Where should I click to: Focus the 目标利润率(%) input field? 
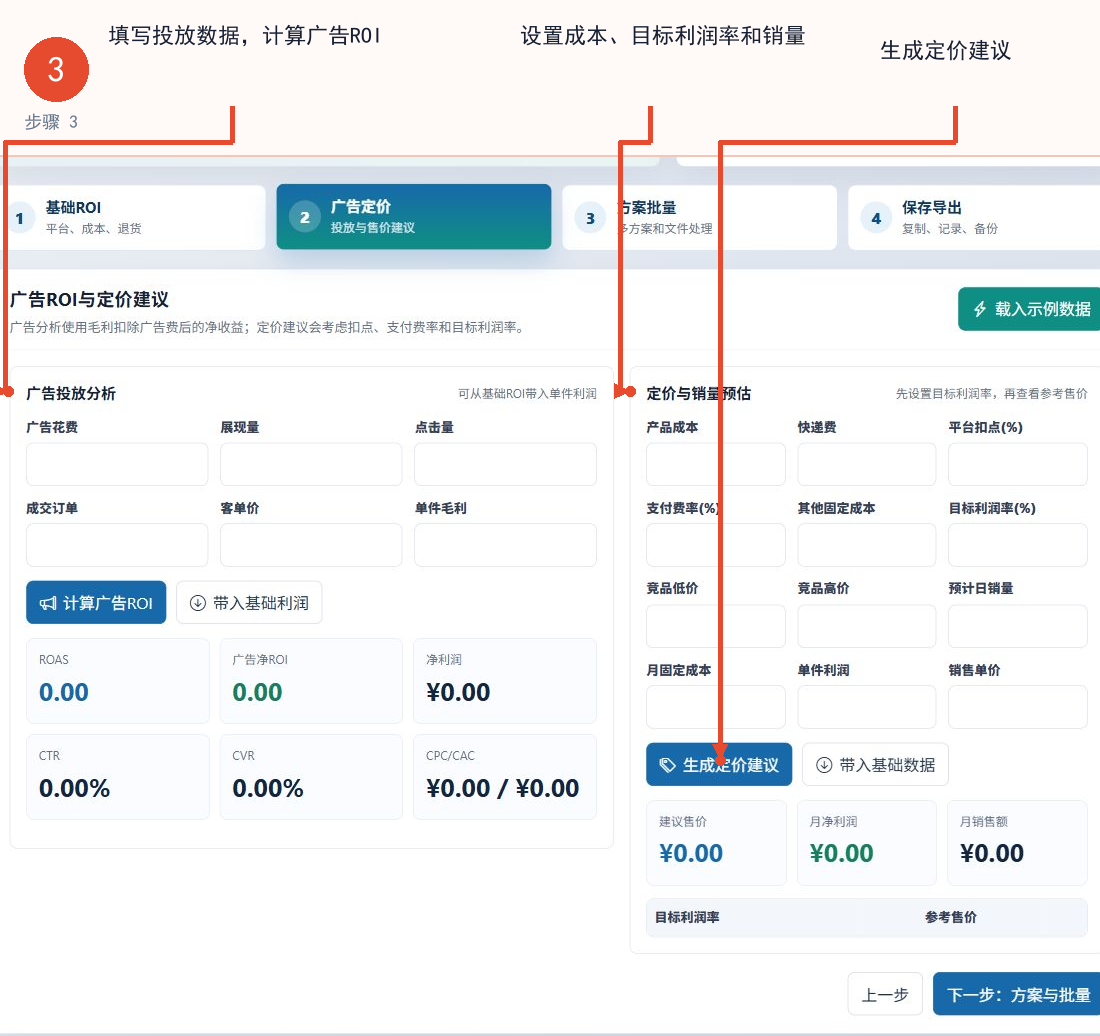tap(1018, 545)
